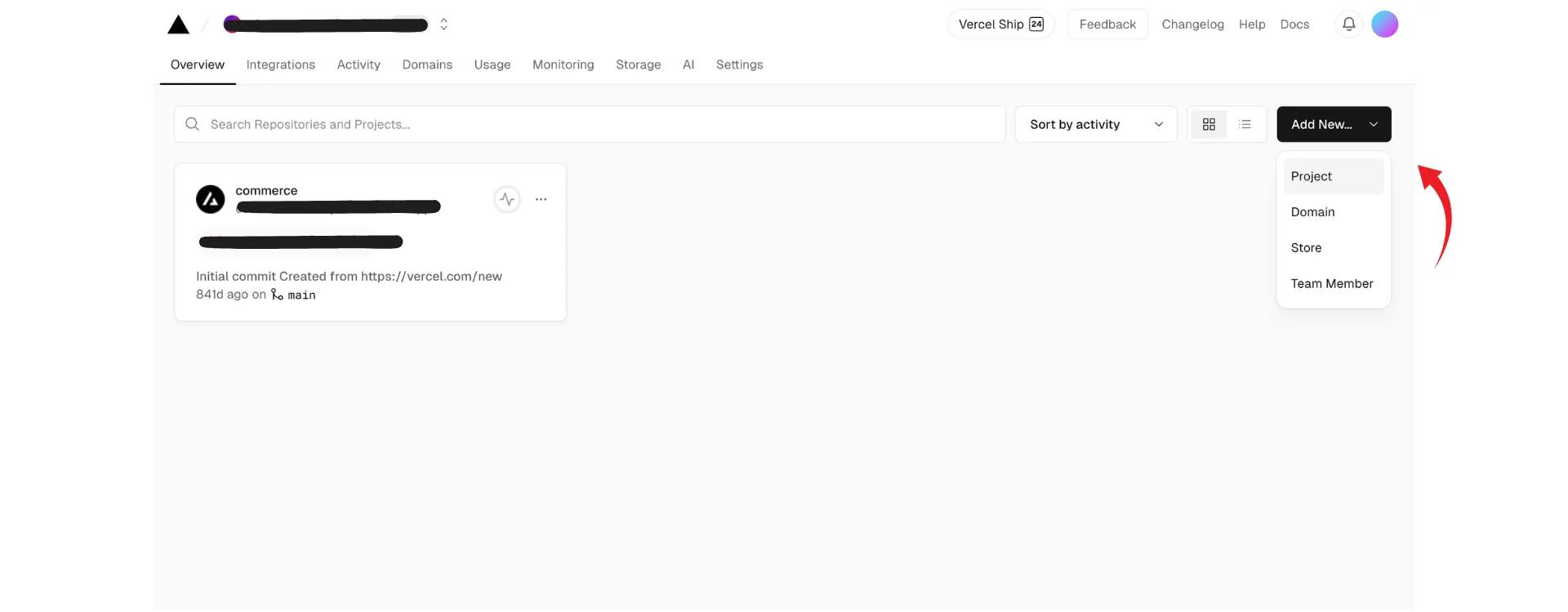Viewport: 1568px width, 612px height.
Task: Open the Help link
Action: coord(1252,24)
